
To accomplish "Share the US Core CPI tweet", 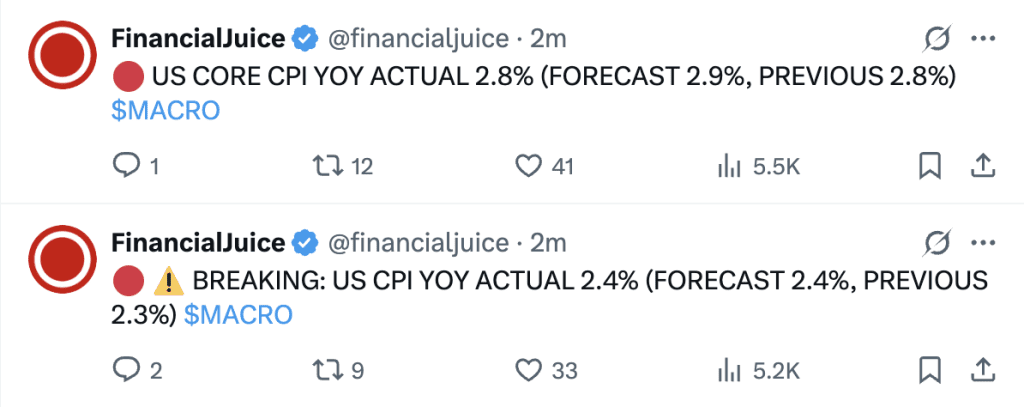I will point(982,167).
